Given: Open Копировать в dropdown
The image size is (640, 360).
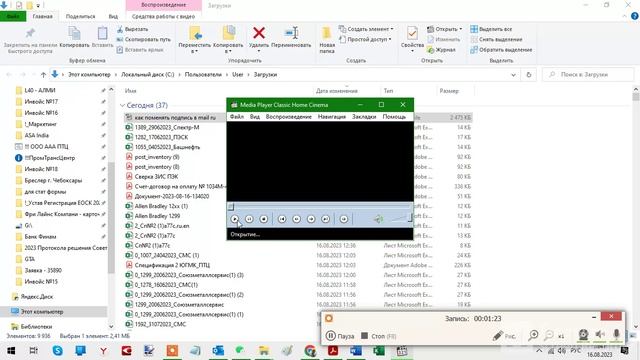Looking at the screenshot, I should pyautogui.click(x=228, y=40).
